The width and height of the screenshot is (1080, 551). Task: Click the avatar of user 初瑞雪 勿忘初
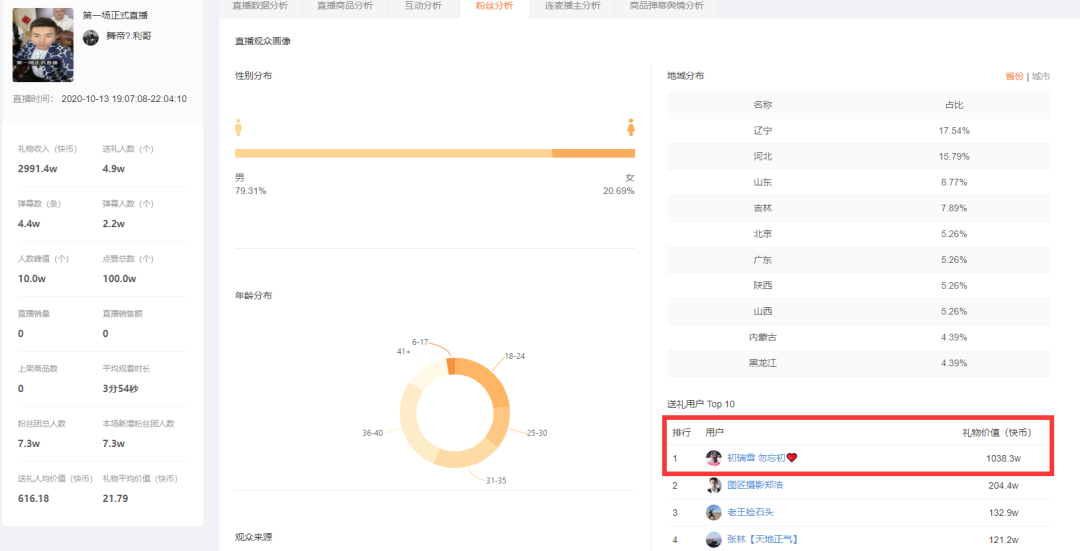[x=714, y=458]
